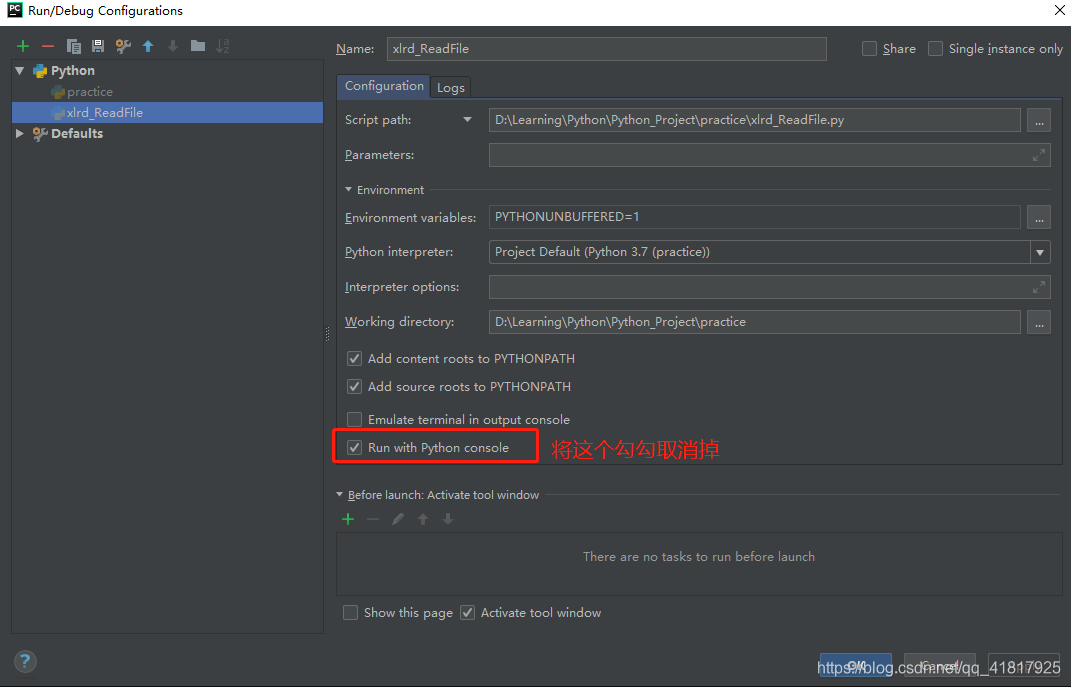This screenshot has height=687, width=1071.
Task: Check the Share checkbox
Action: (868, 48)
